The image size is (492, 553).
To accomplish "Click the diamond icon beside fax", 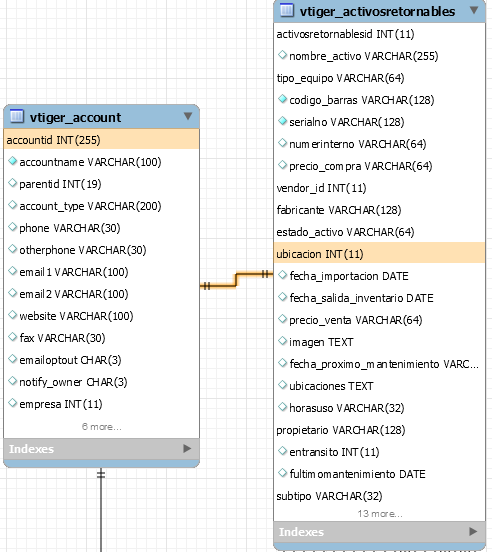I will coord(12,337).
